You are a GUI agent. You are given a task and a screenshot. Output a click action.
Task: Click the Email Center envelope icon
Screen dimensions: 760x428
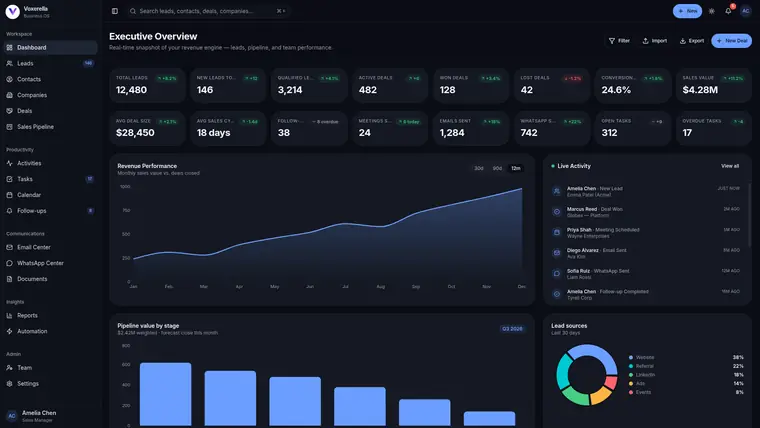[x=9, y=247]
